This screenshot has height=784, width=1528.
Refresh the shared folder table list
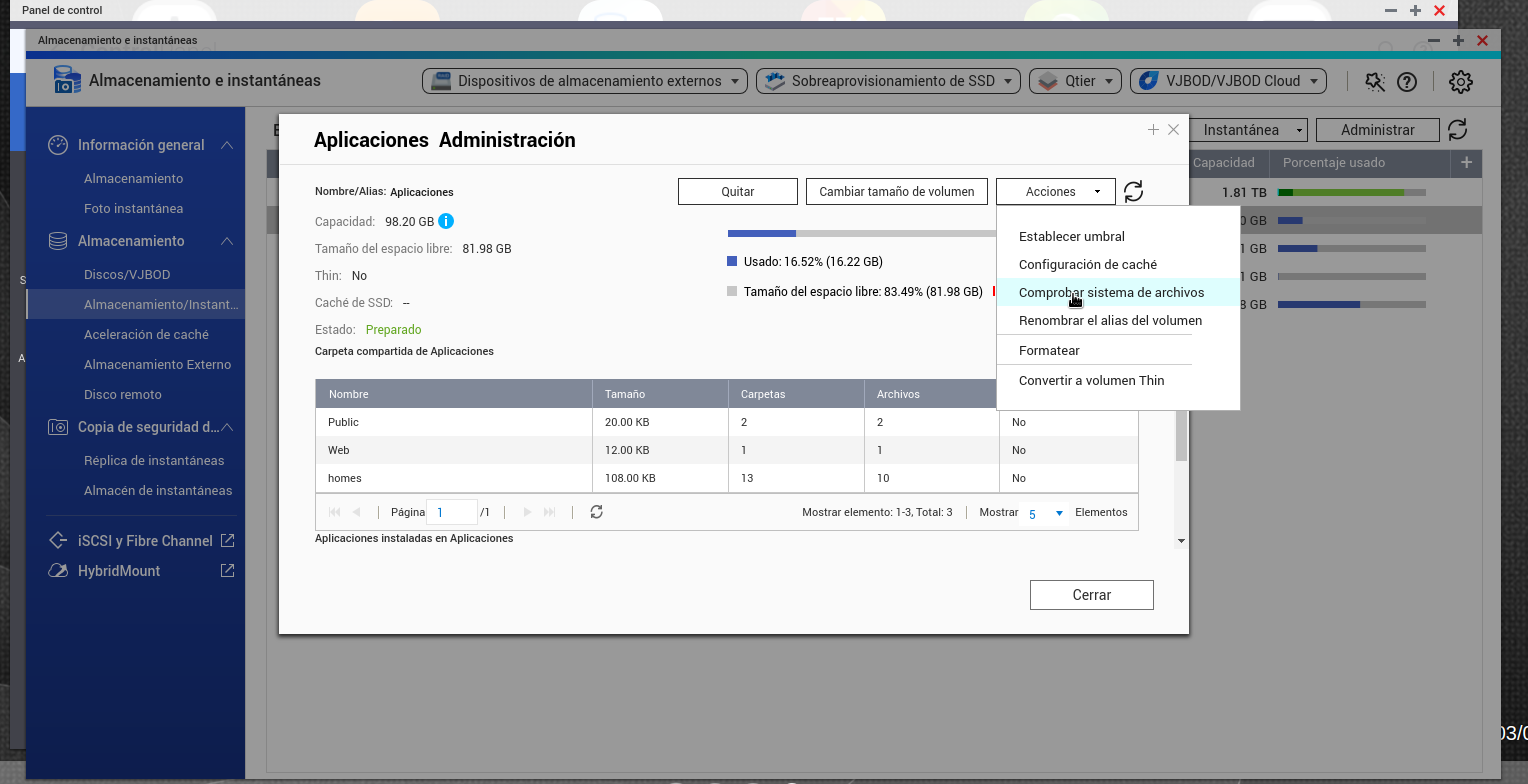point(596,512)
